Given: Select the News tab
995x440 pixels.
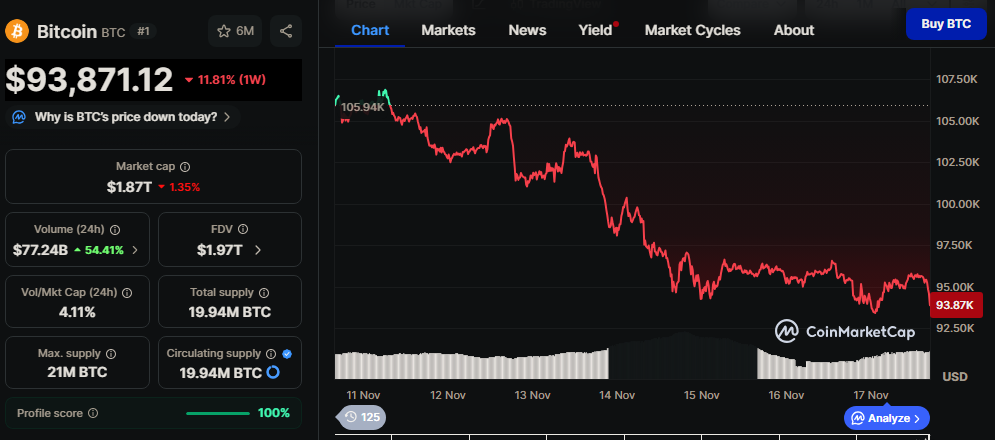Looking at the screenshot, I should [x=527, y=30].
